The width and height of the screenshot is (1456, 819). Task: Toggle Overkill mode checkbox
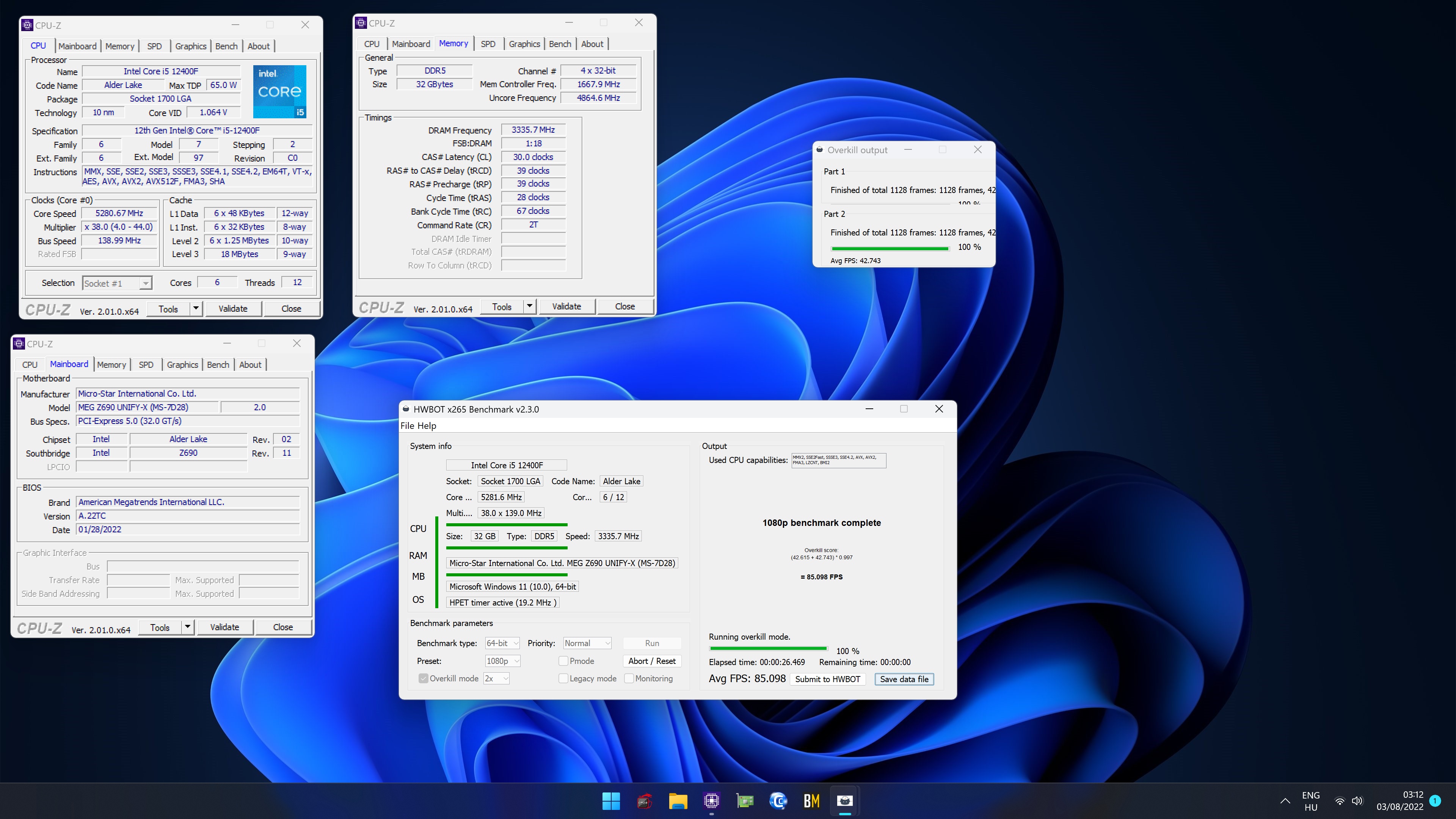(423, 678)
